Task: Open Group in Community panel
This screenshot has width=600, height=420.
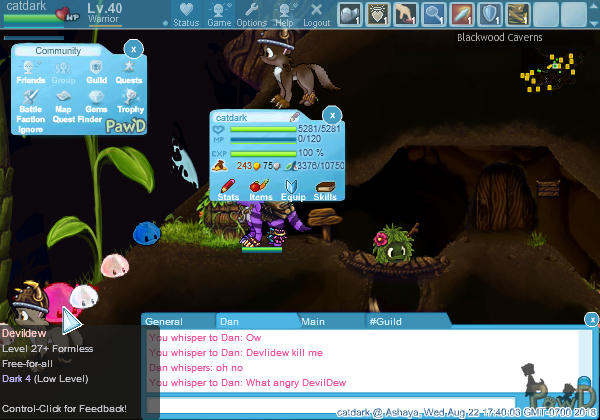Action: (x=64, y=73)
